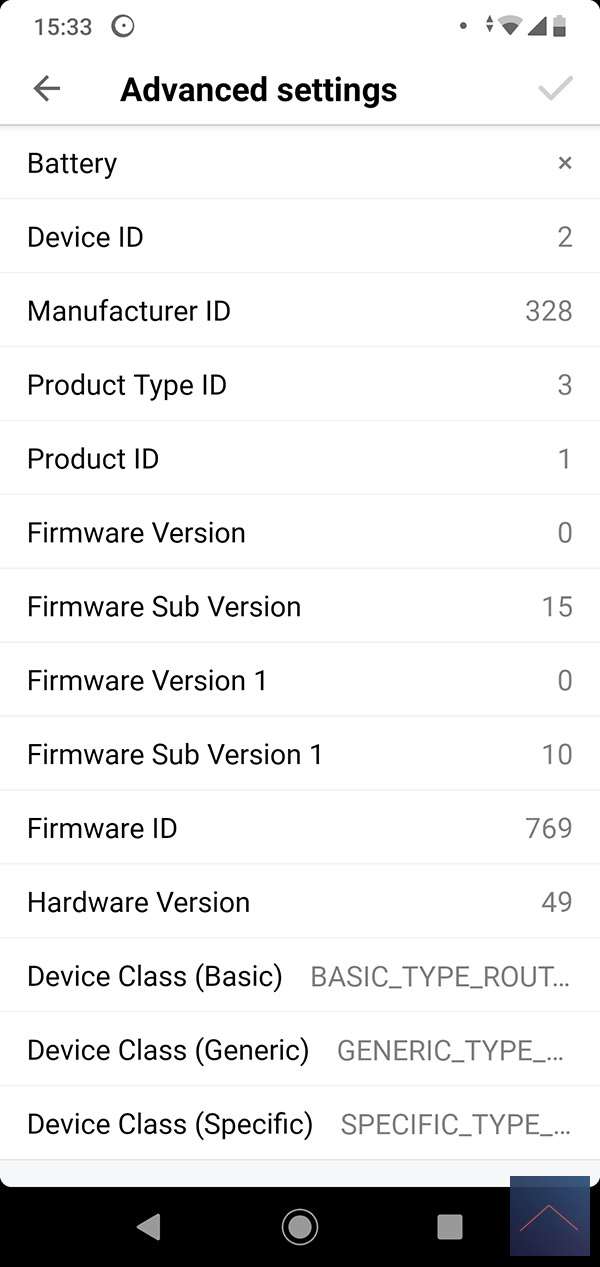This screenshot has width=600, height=1267.
Task: Open the Firmware ID entry
Action: (x=300, y=828)
